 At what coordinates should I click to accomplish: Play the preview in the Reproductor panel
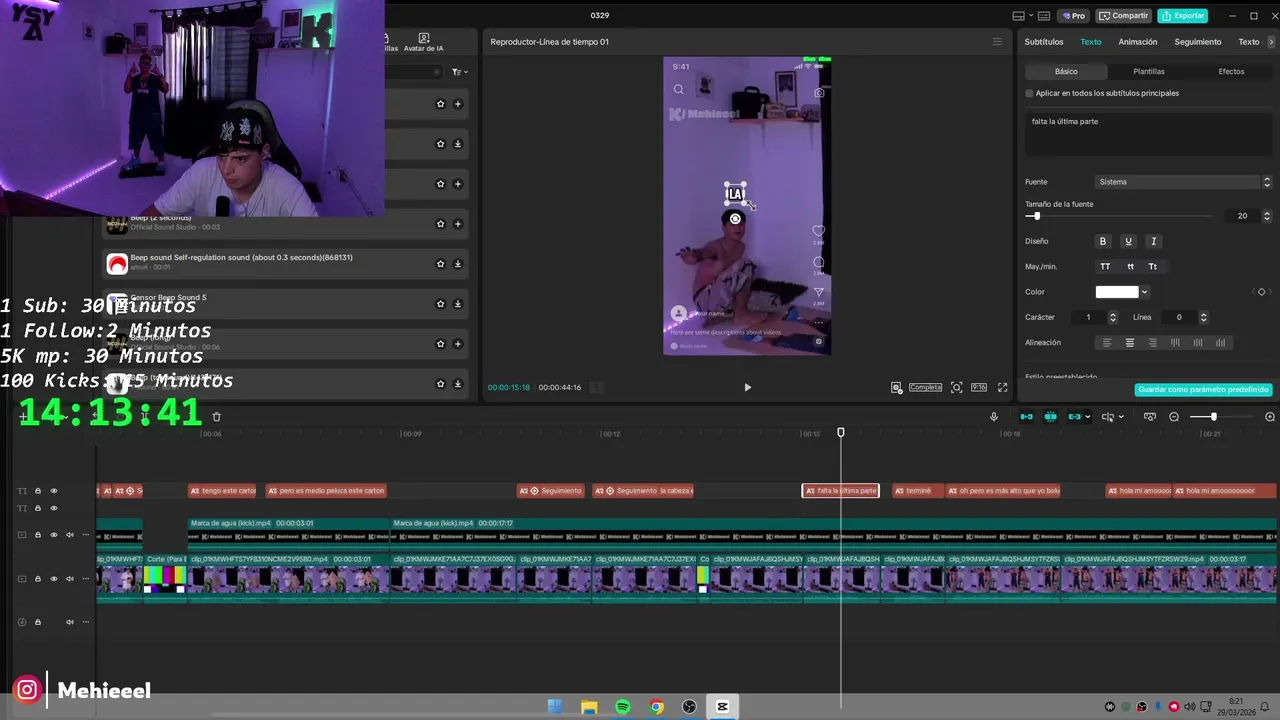point(747,387)
